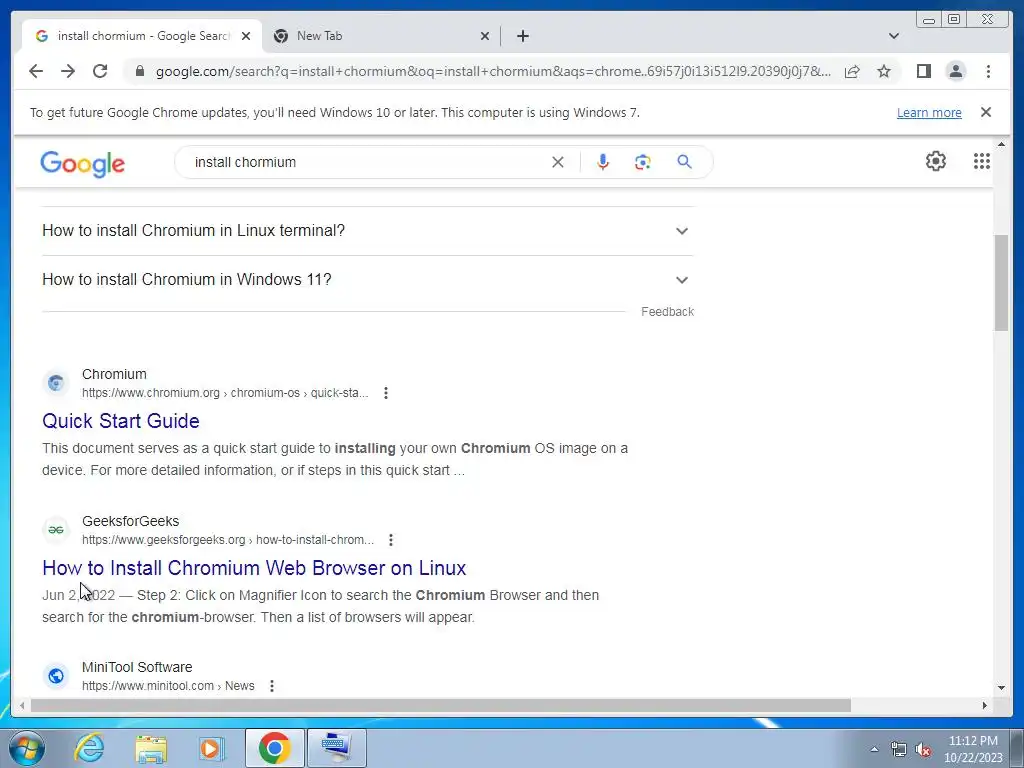Select the install chormium Google Search tab
This screenshot has width=1024, height=768.
point(142,36)
